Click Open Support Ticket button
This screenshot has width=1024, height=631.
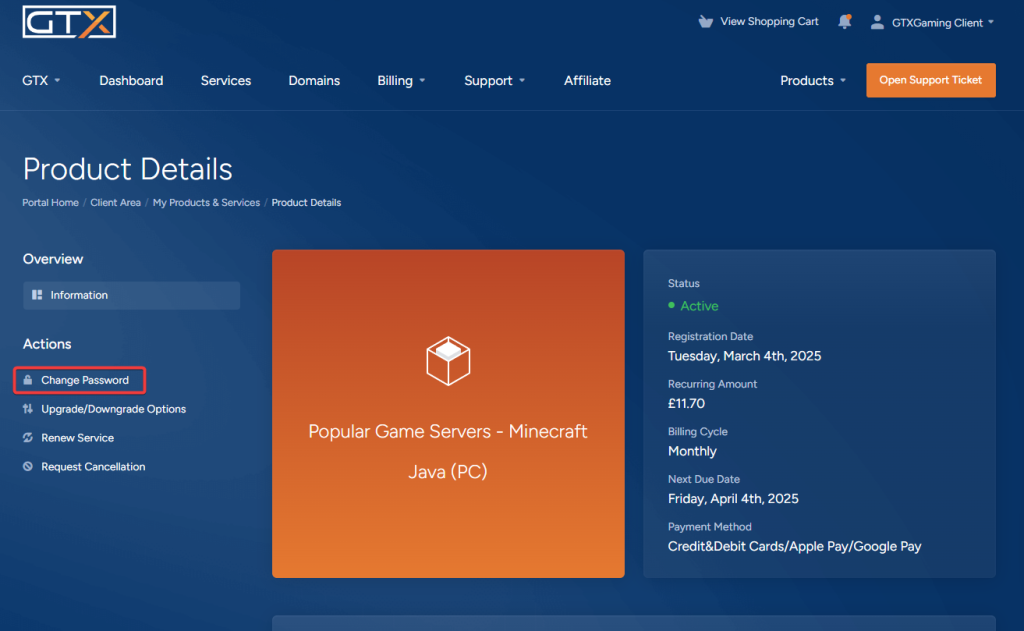click(x=931, y=80)
